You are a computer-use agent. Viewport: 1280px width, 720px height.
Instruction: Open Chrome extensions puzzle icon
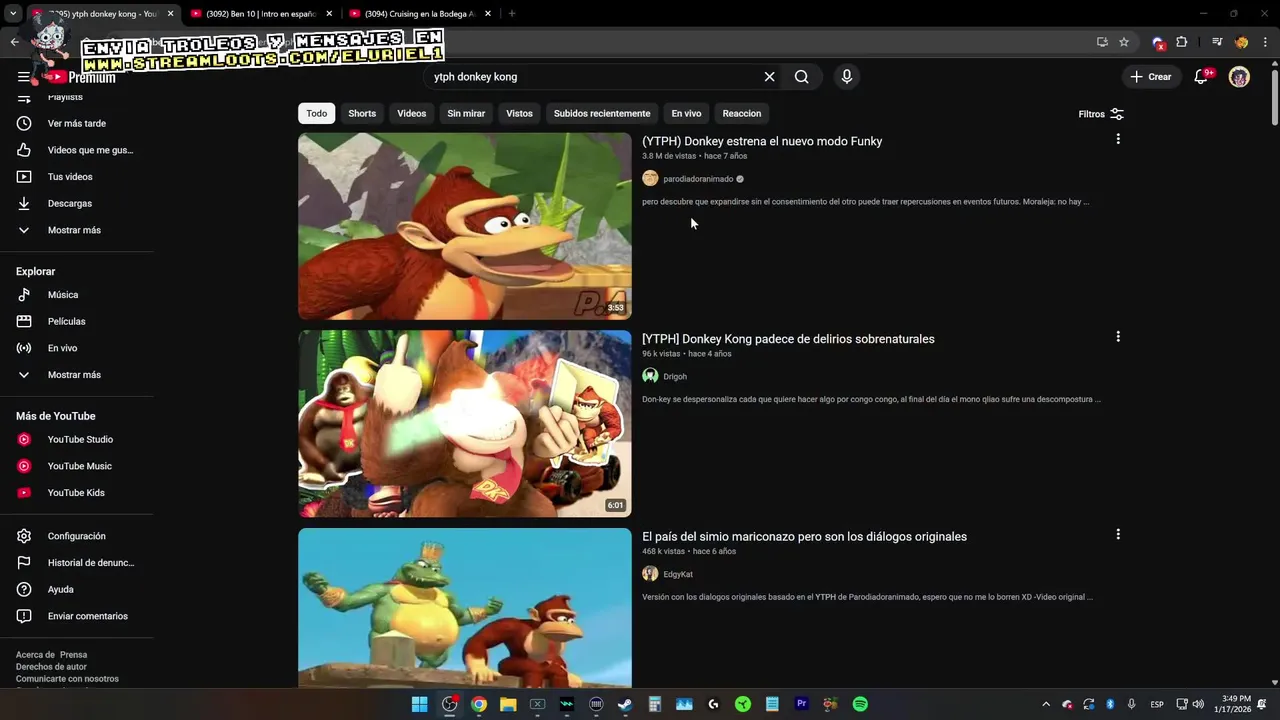[x=1181, y=42]
